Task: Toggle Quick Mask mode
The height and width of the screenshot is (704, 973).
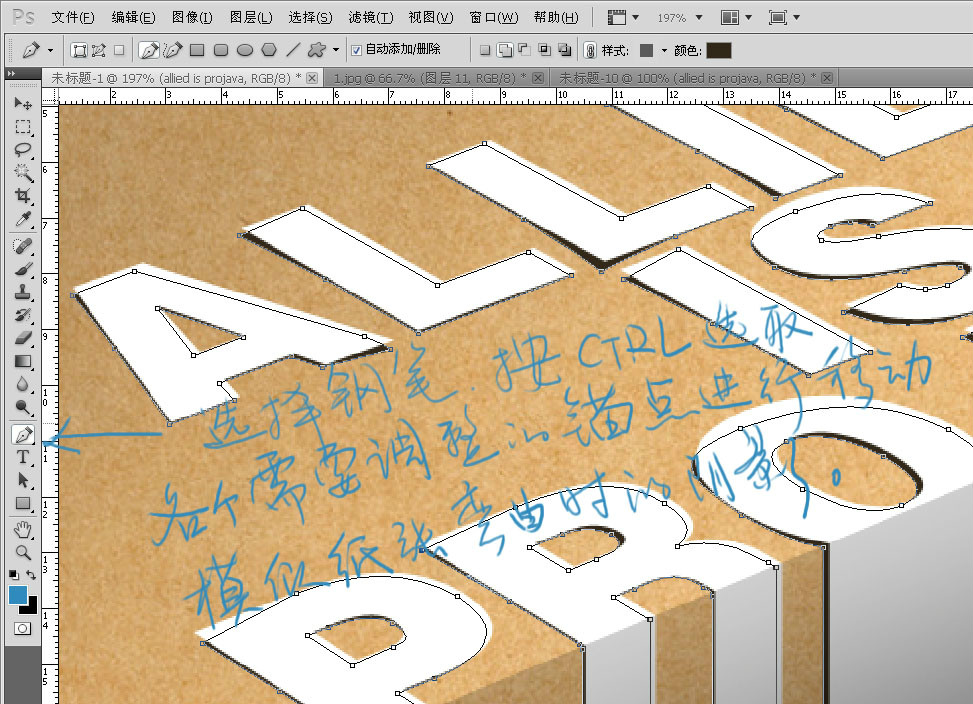Action: click(x=23, y=628)
